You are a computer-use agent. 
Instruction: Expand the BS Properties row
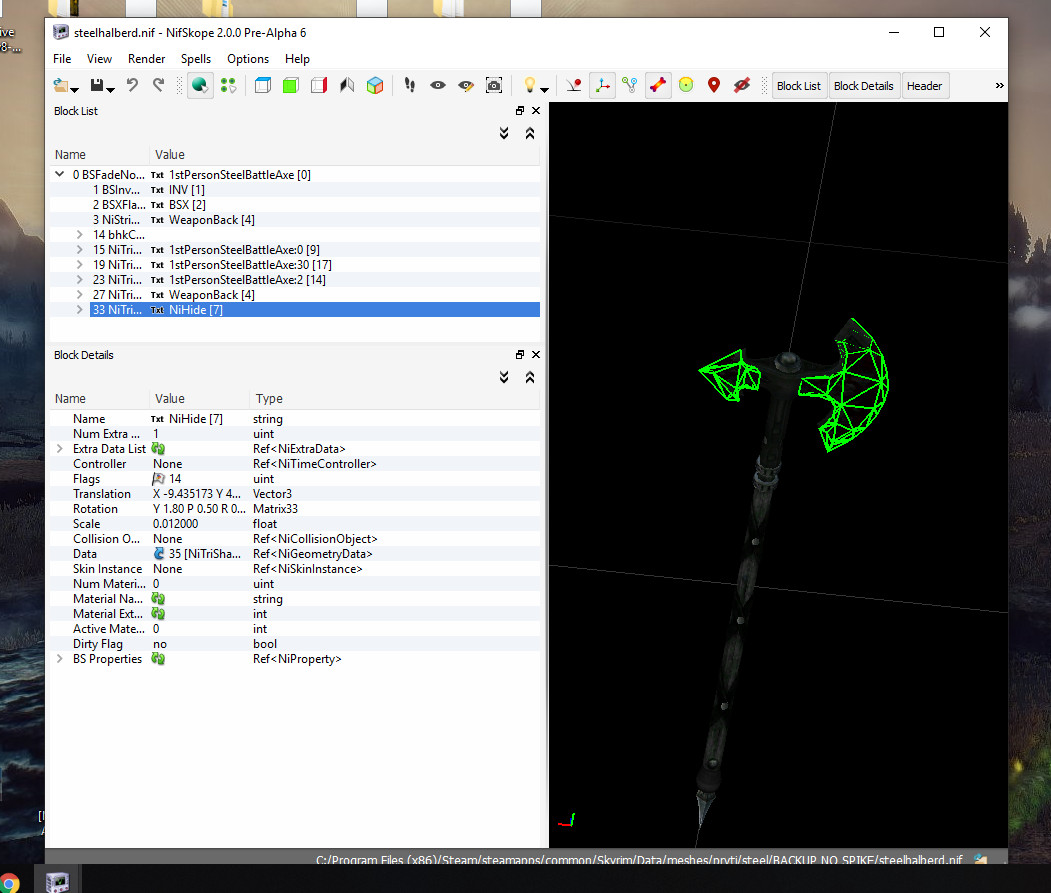60,659
